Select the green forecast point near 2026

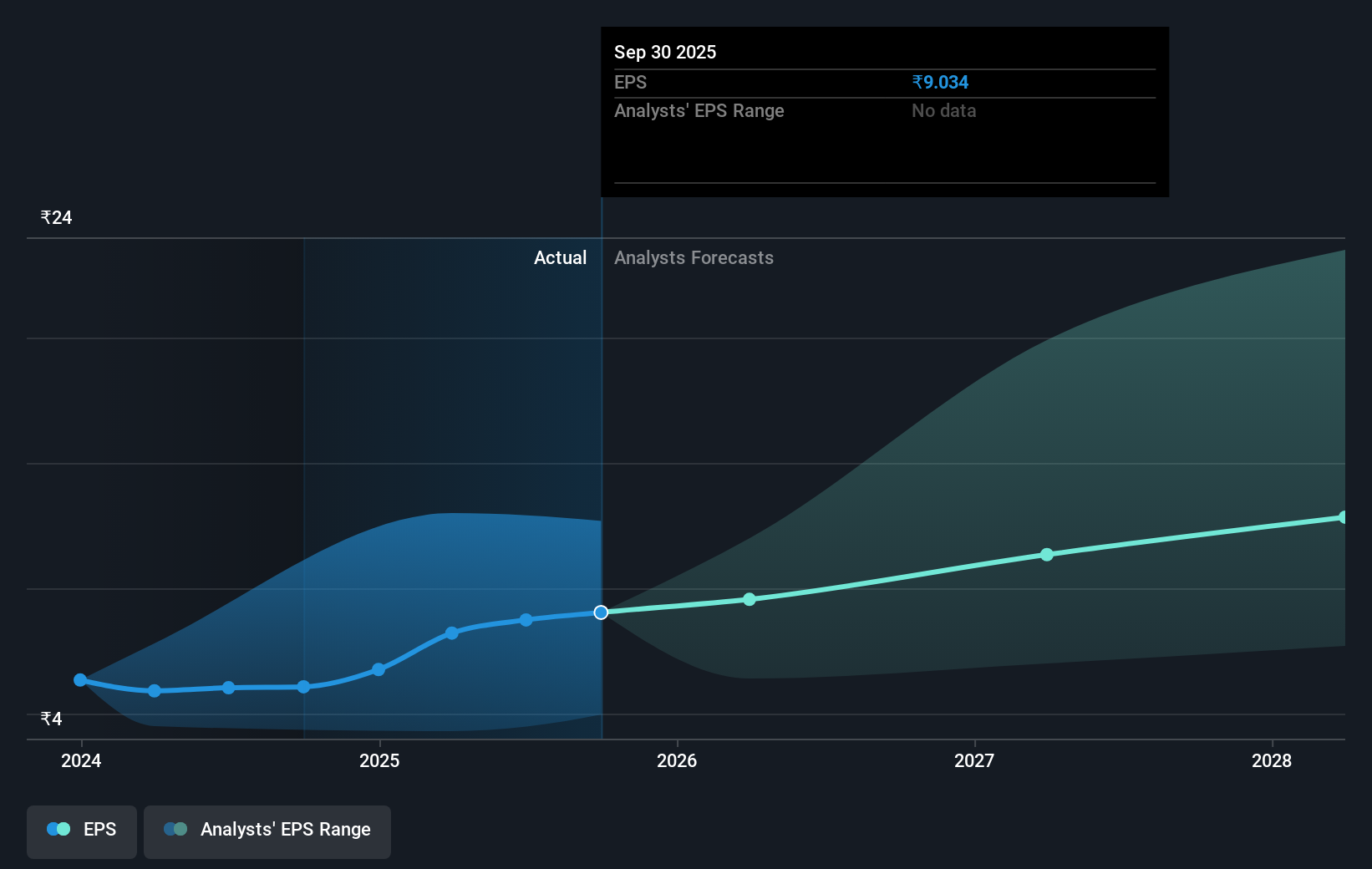click(x=750, y=598)
